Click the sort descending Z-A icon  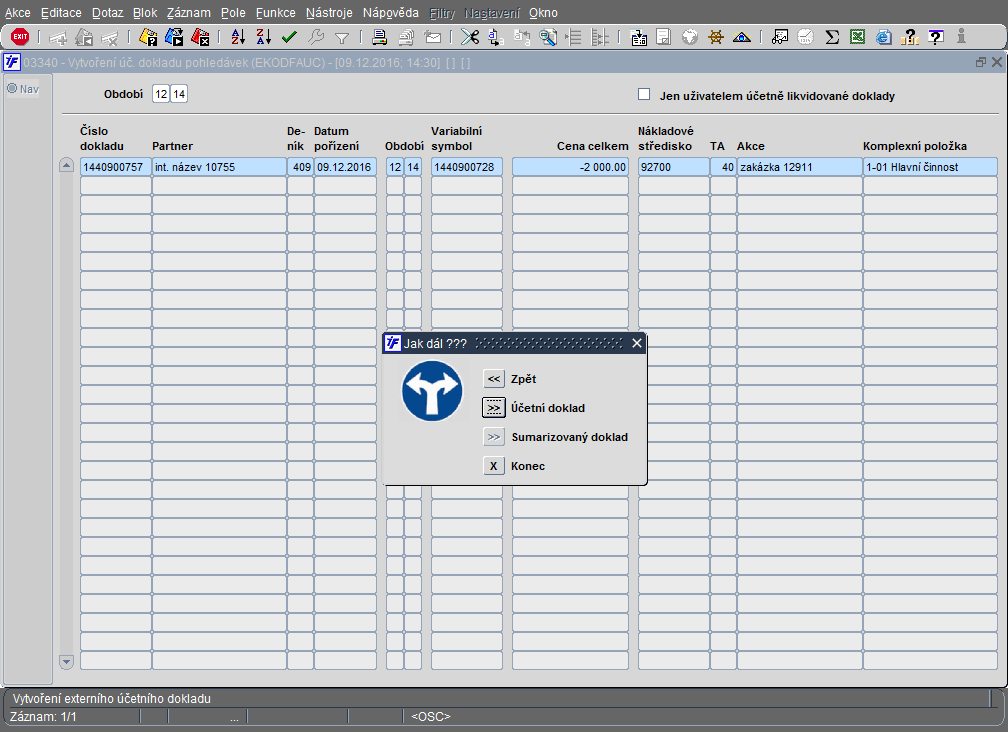[x=263, y=37]
